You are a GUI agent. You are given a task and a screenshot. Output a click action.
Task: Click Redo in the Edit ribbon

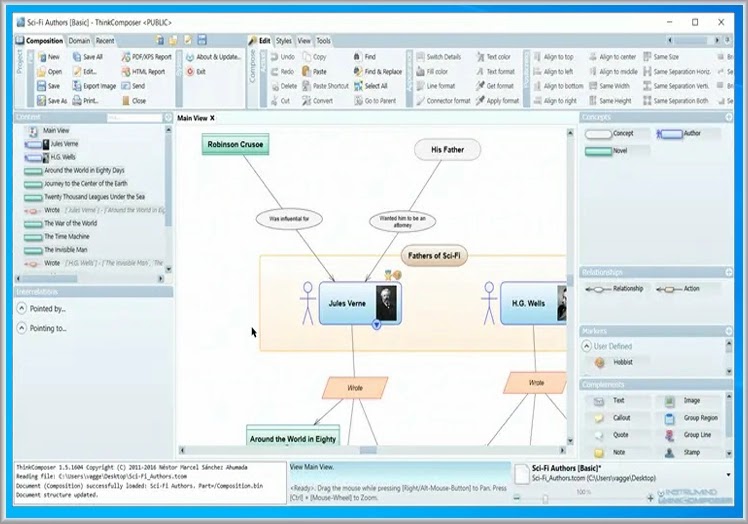[x=282, y=72]
